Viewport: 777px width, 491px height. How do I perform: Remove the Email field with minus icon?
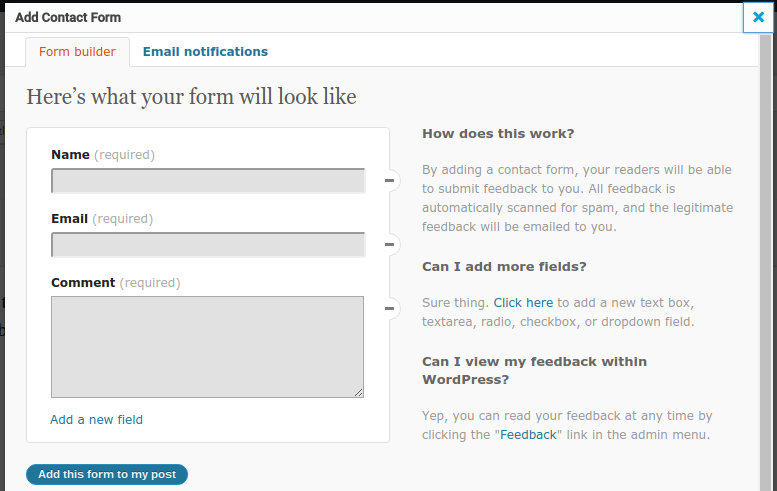point(391,245)
